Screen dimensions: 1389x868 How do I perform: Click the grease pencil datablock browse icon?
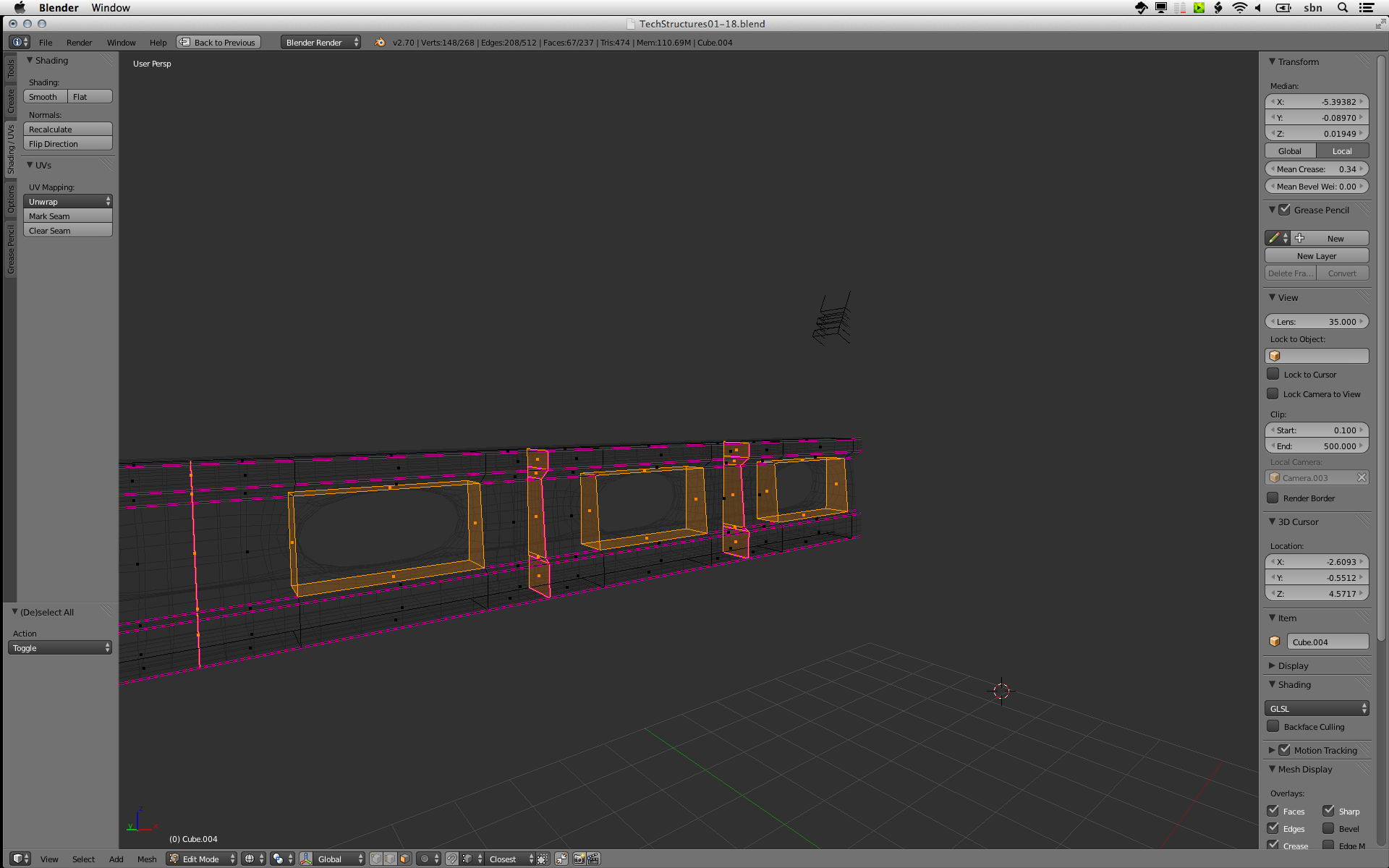pos(1277,238)
